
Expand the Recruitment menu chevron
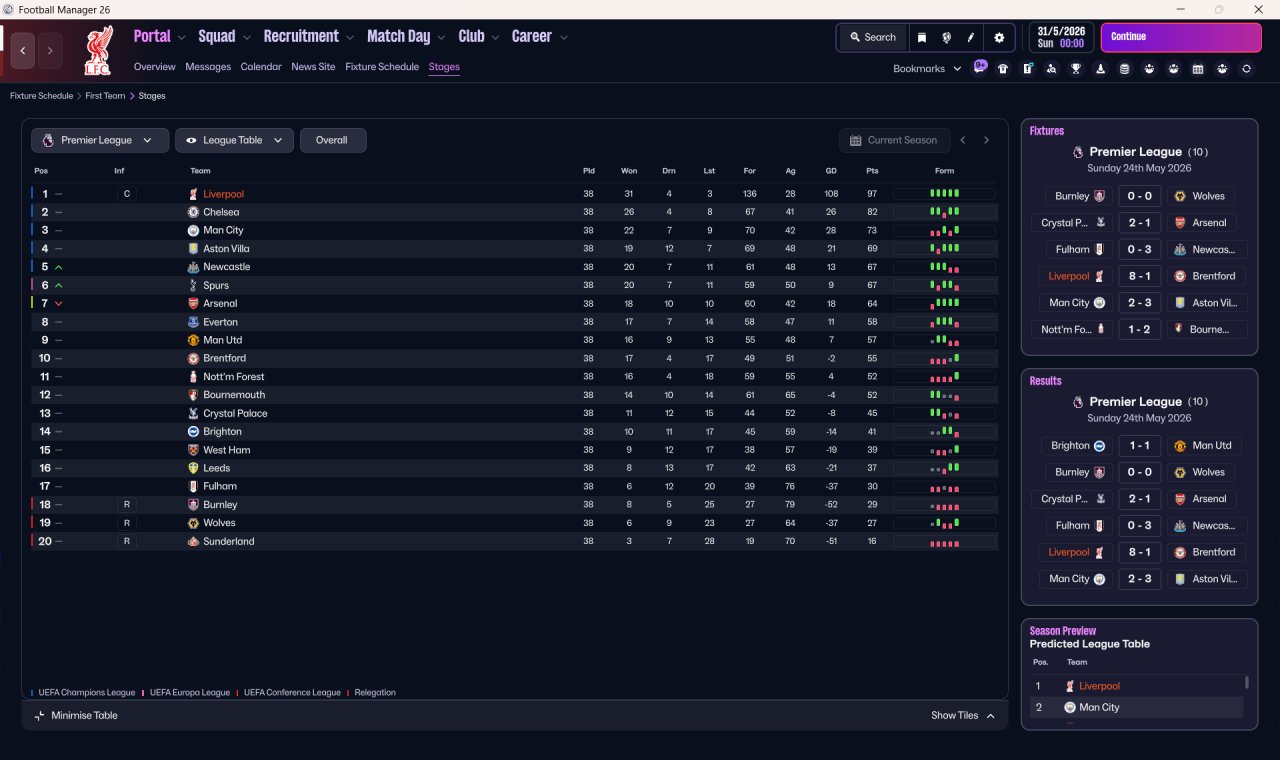tap(350, 38)
